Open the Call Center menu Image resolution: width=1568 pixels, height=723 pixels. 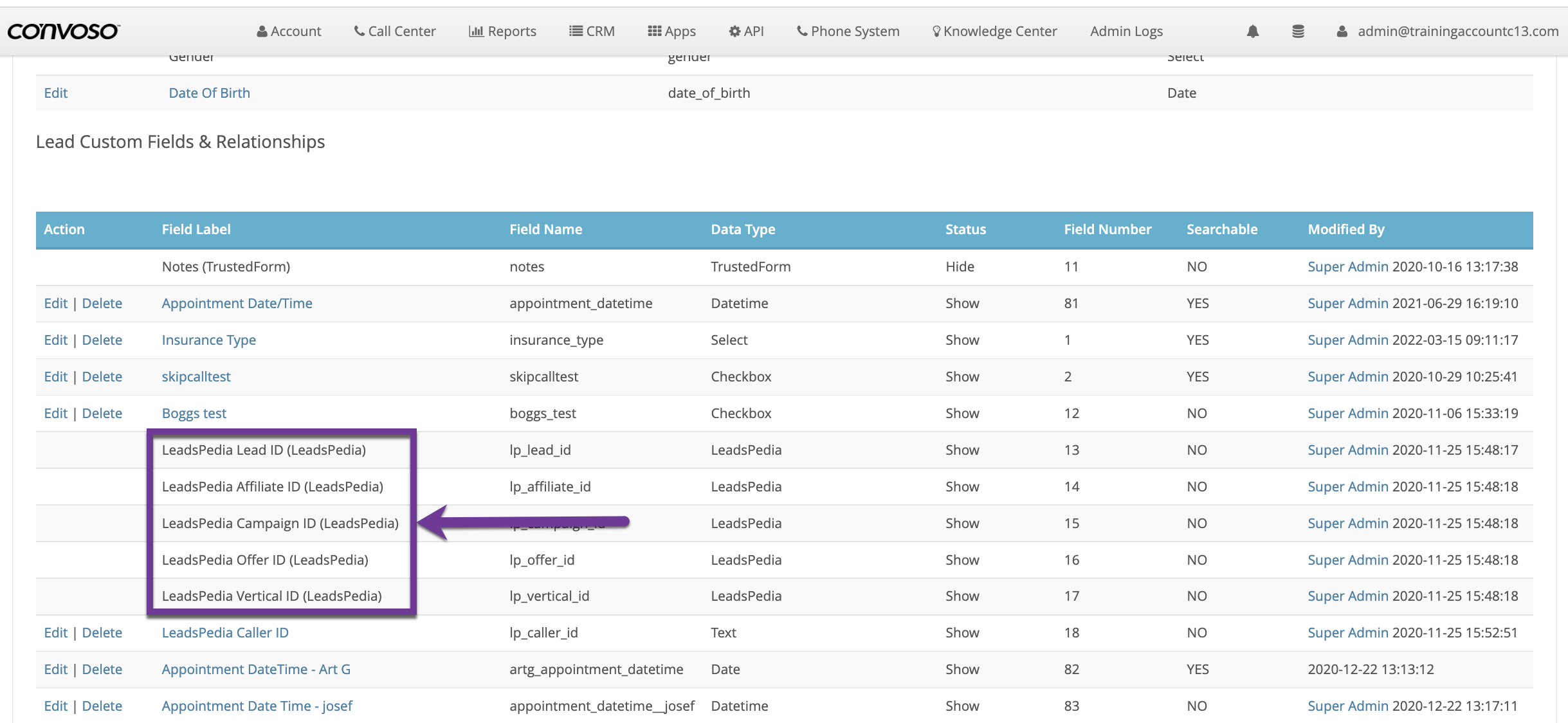tap(395, 31)
